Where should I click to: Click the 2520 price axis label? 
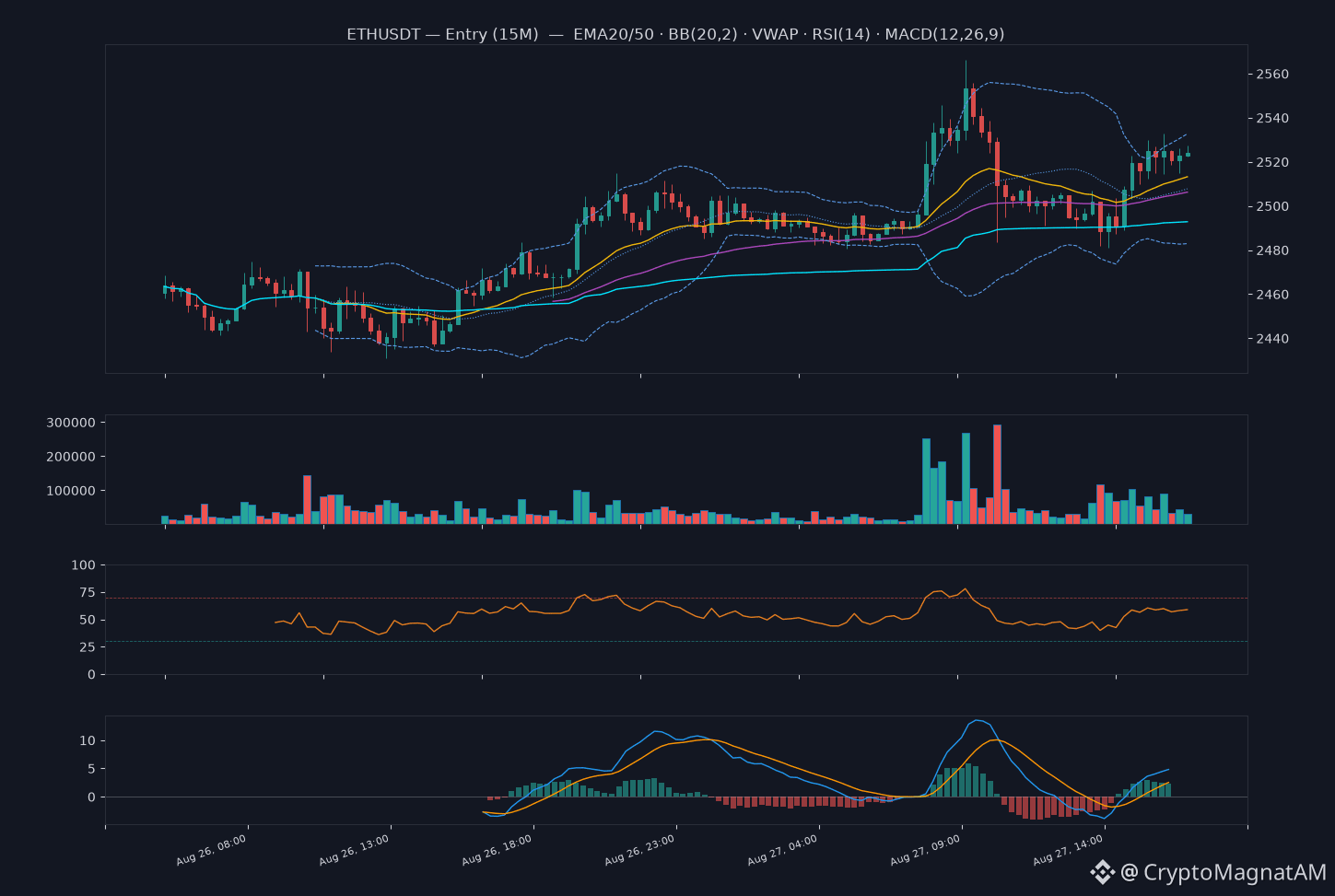(1272, 163)
